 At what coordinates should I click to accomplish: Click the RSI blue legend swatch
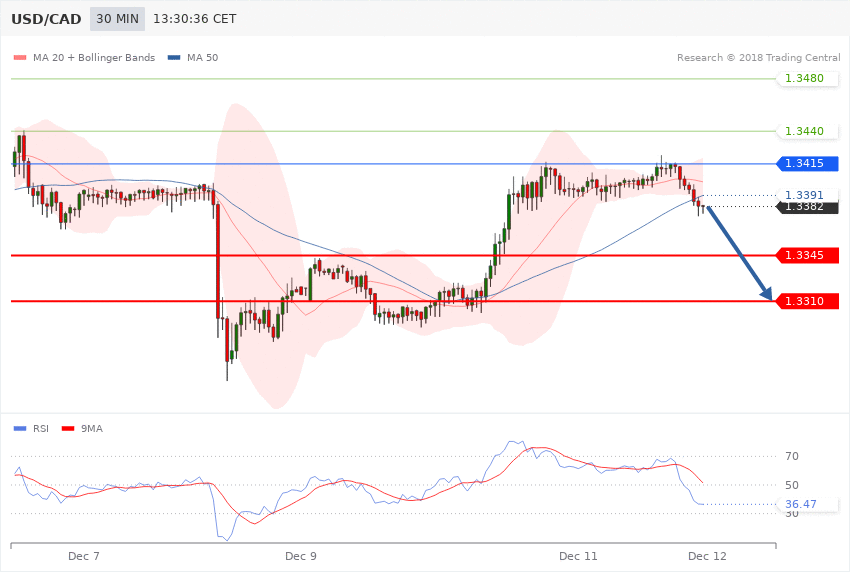click(x=20, y=429)
